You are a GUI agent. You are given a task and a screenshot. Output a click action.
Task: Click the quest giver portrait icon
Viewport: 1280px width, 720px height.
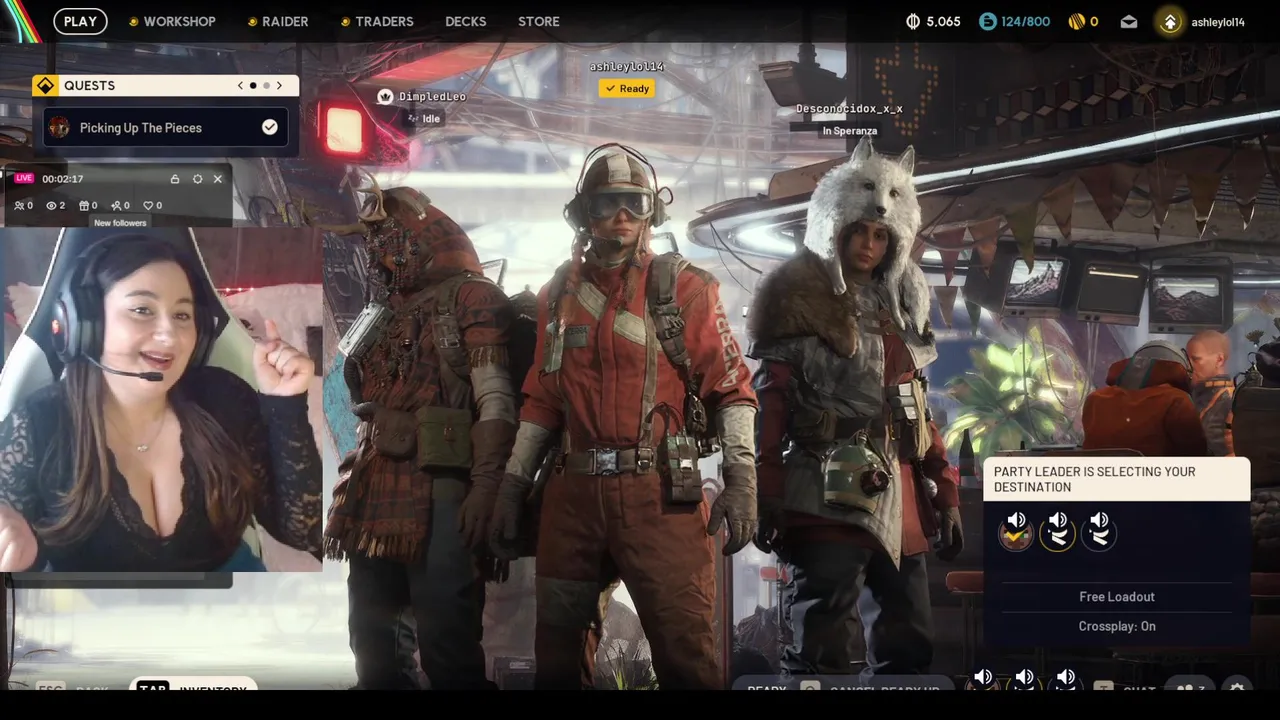pos(60,127)
